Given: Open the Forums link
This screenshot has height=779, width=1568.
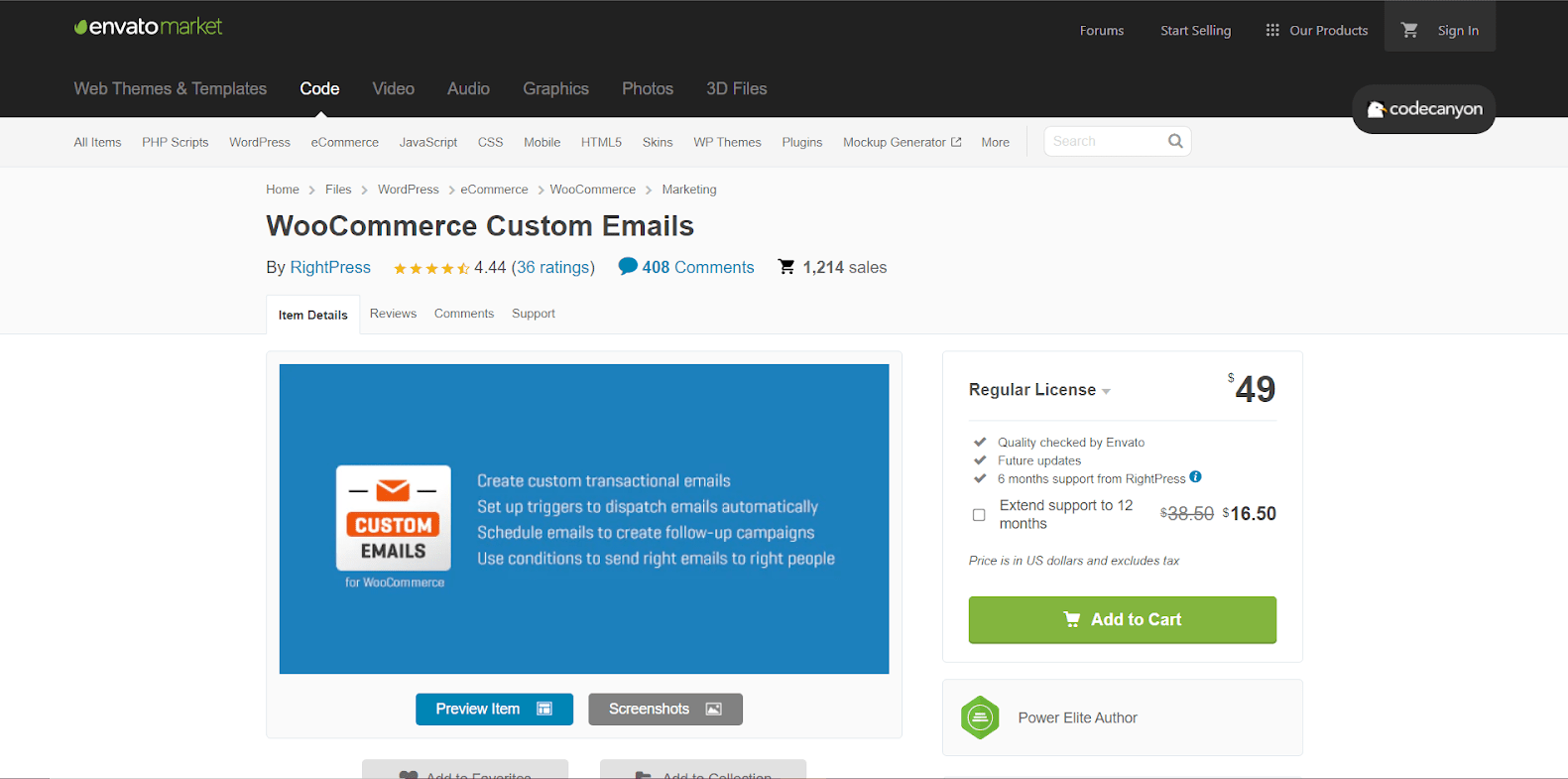Looking at the screenshot, I should [x=1102, y=30].
